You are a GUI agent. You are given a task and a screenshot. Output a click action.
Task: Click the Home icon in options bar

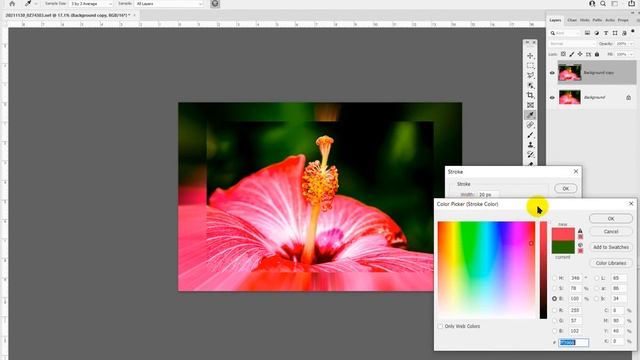click(x=12, y=4)
